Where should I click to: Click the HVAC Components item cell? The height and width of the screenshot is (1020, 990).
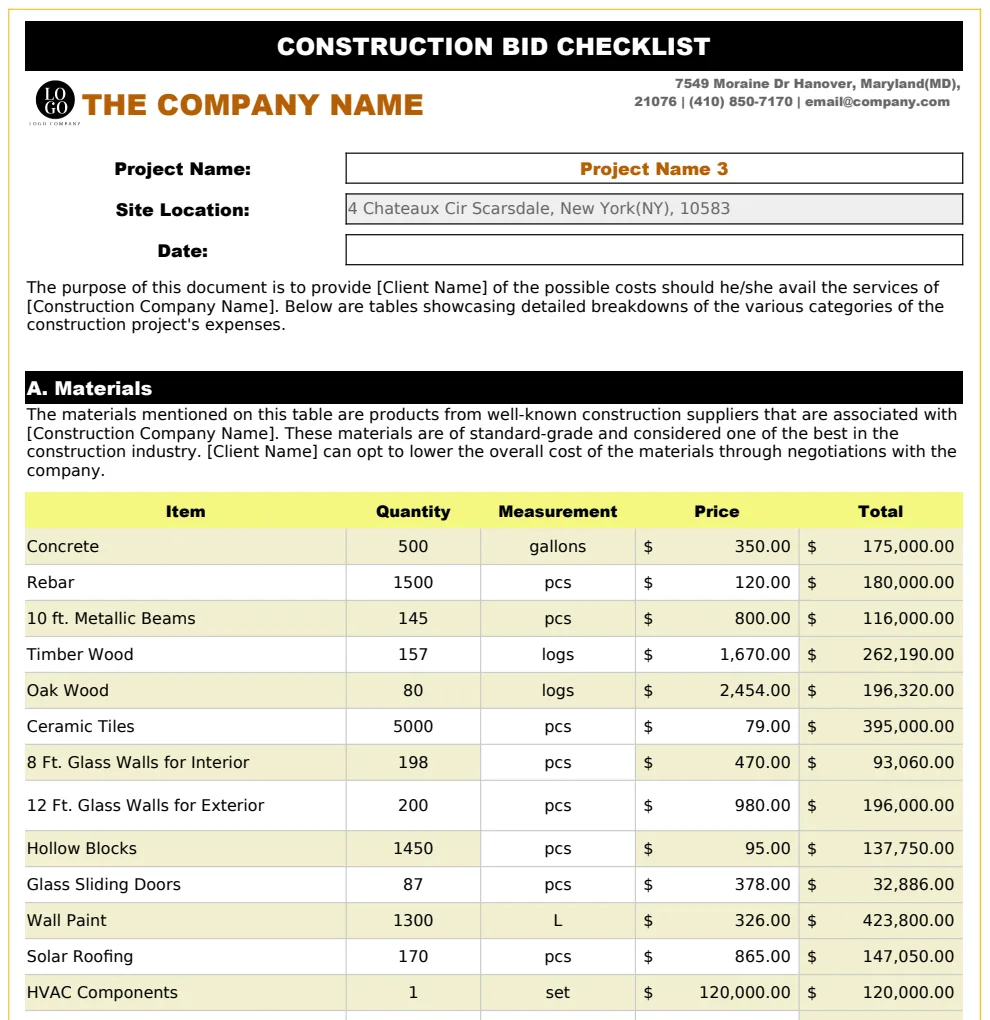click(x=185, y=993)
